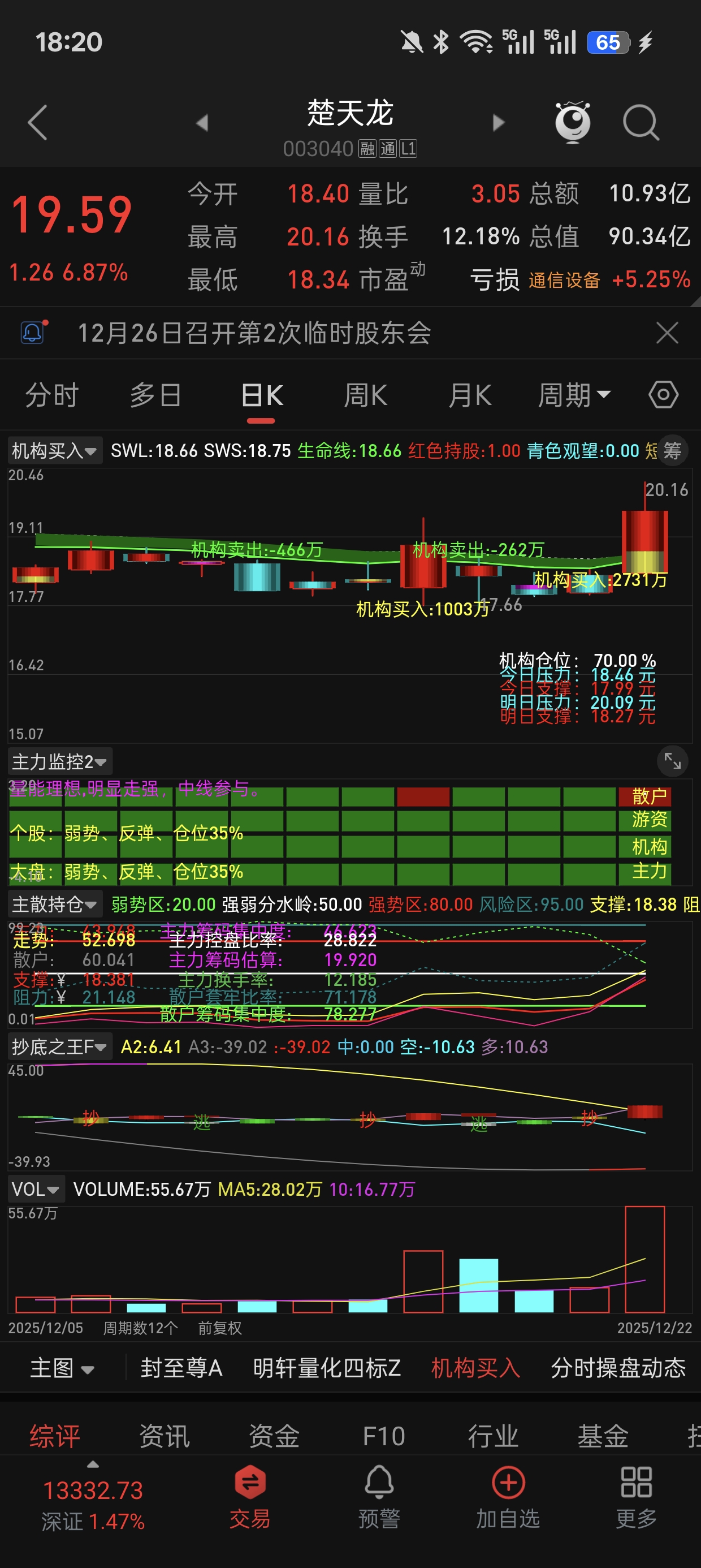The height and width of the screenshot is (1568, 701).
Task: Select 分时操盘动态 indicator
Action: tap(618, 1368)
